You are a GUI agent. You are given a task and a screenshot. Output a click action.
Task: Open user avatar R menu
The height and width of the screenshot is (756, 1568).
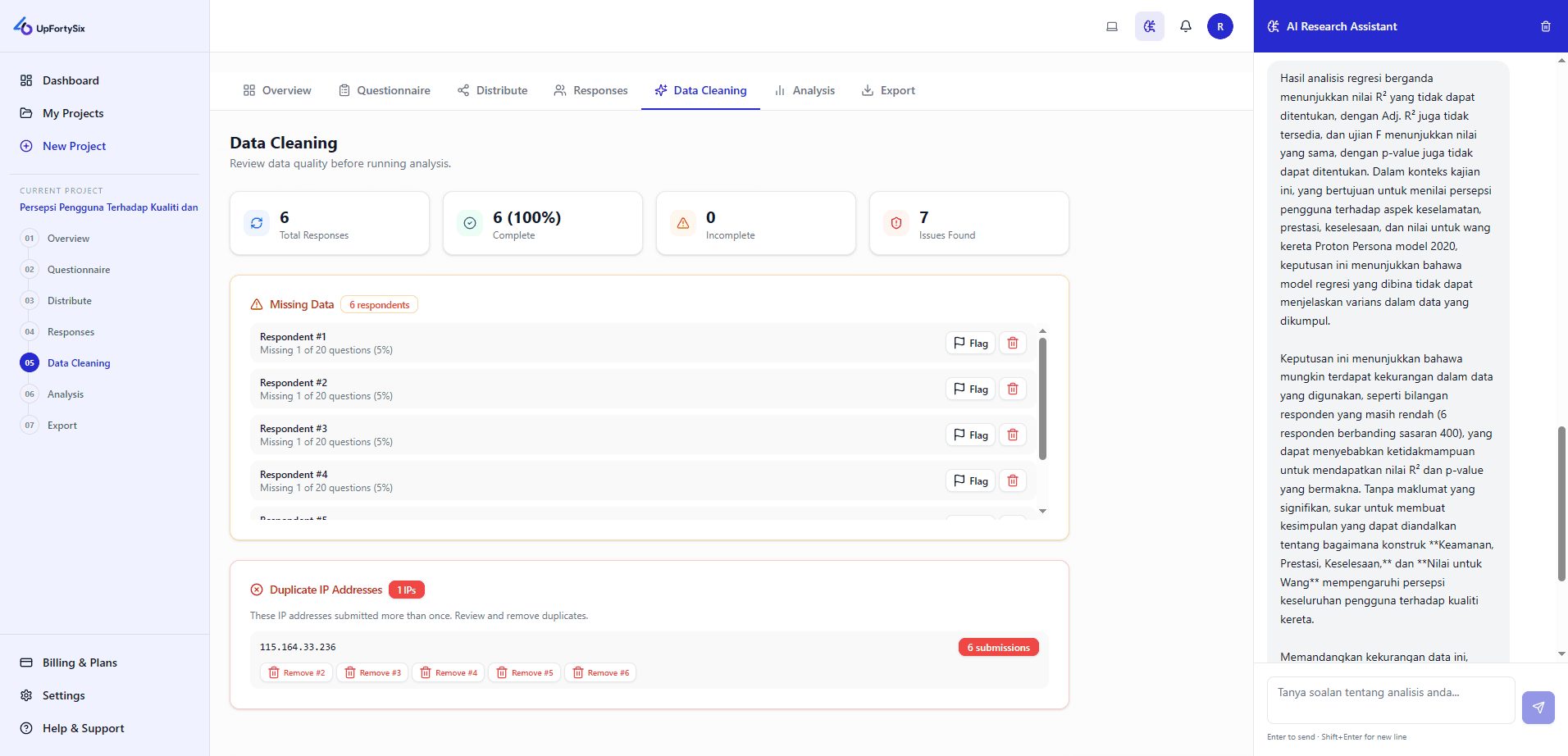(1220, 26)
